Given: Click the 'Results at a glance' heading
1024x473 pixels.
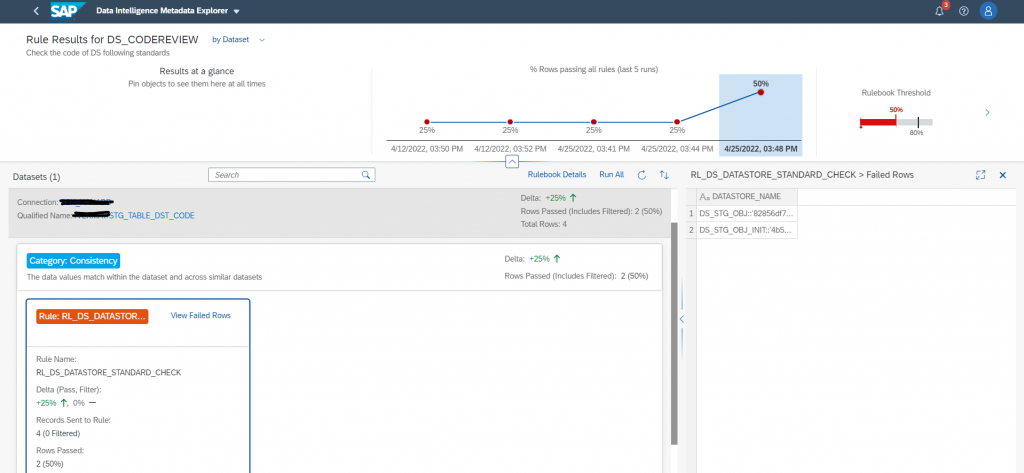Looking at the screenshot, I should 197,71.
